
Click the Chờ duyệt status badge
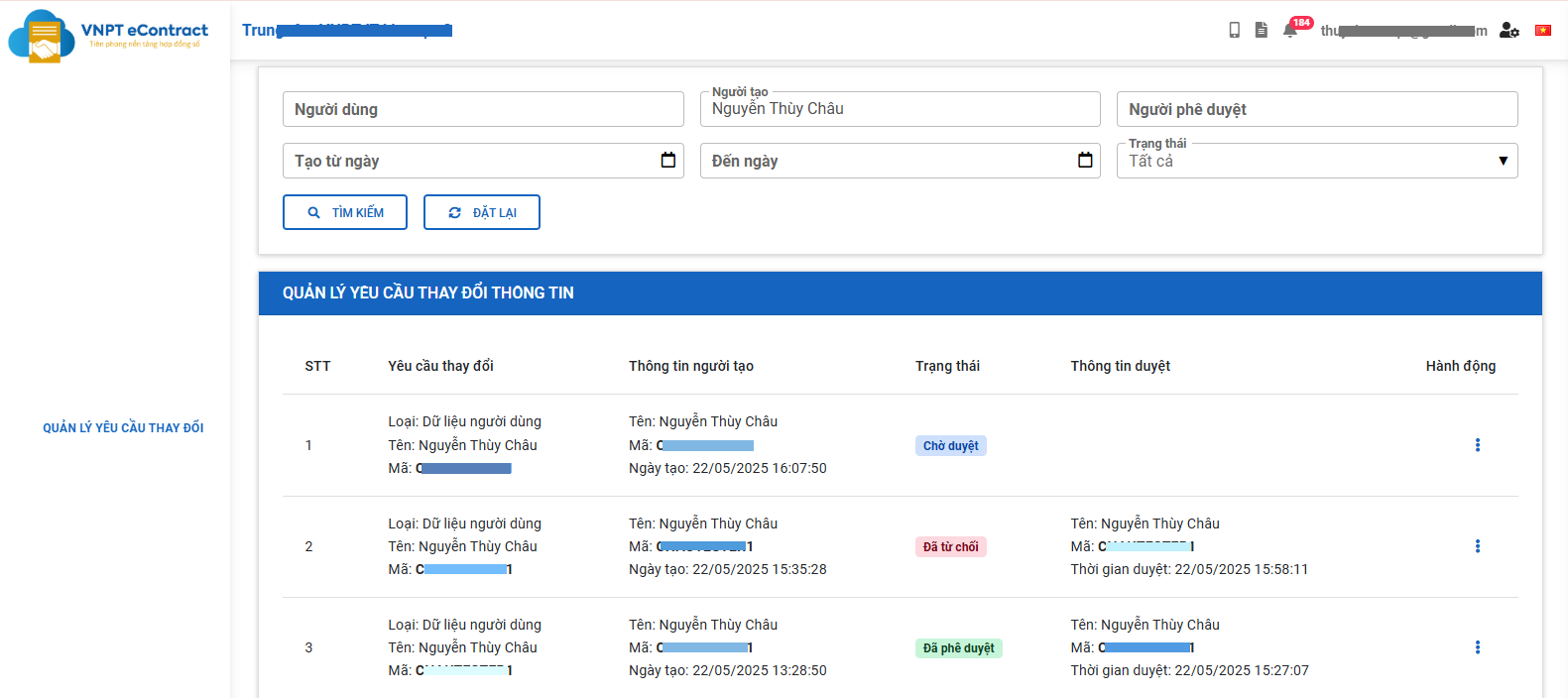pyautogui.click(x=950, y=446)
